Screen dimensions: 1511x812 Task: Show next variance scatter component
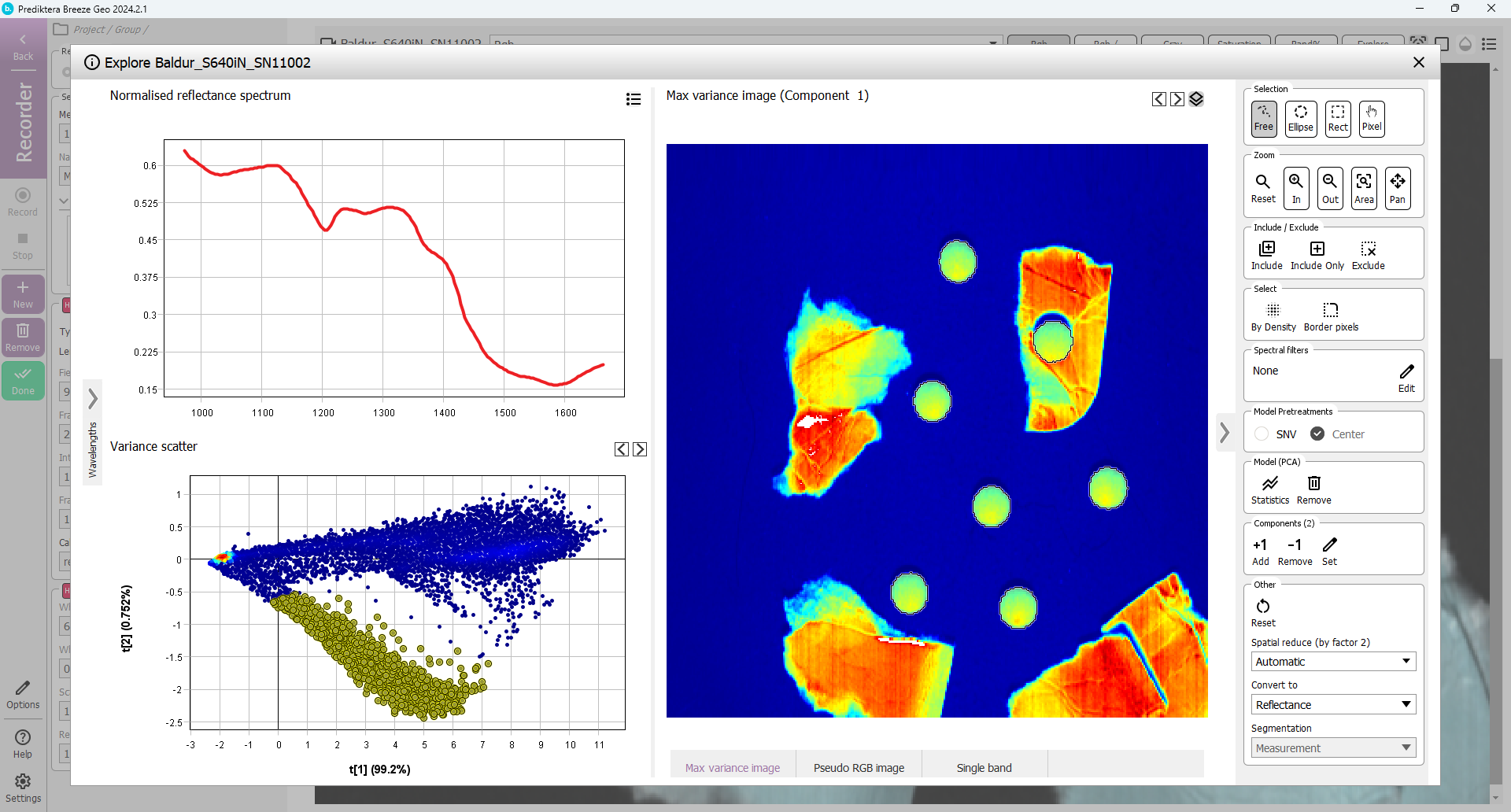pyautogui.click(x=640, y=449)
